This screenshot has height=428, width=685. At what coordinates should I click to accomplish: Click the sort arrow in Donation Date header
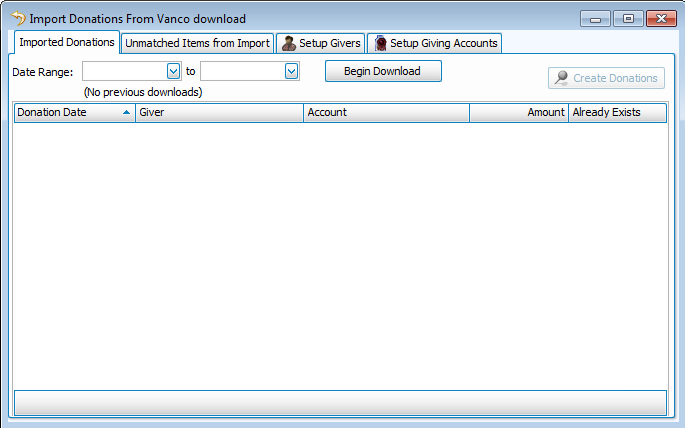[x=126, y=113]
